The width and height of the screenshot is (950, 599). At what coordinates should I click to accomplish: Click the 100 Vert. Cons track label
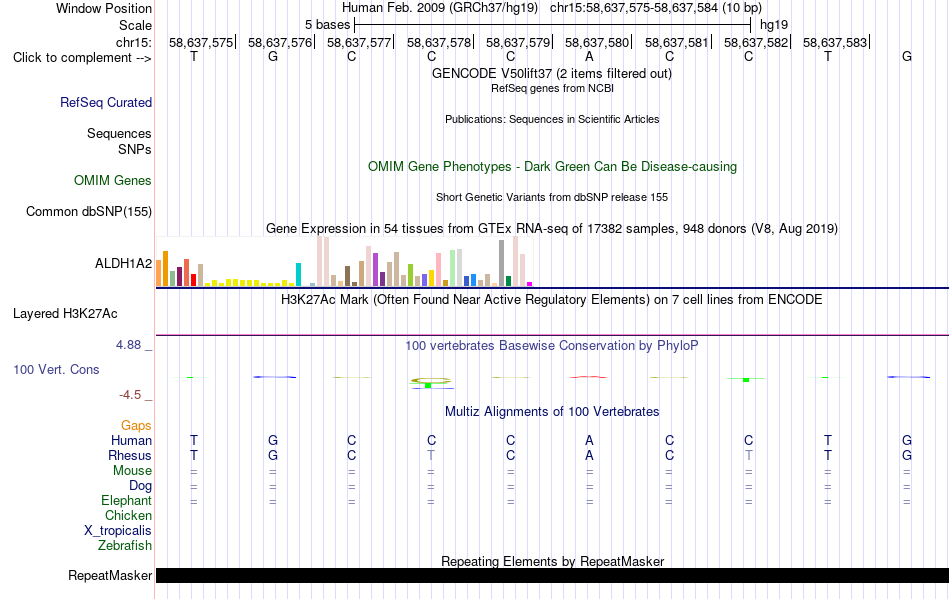56,369
